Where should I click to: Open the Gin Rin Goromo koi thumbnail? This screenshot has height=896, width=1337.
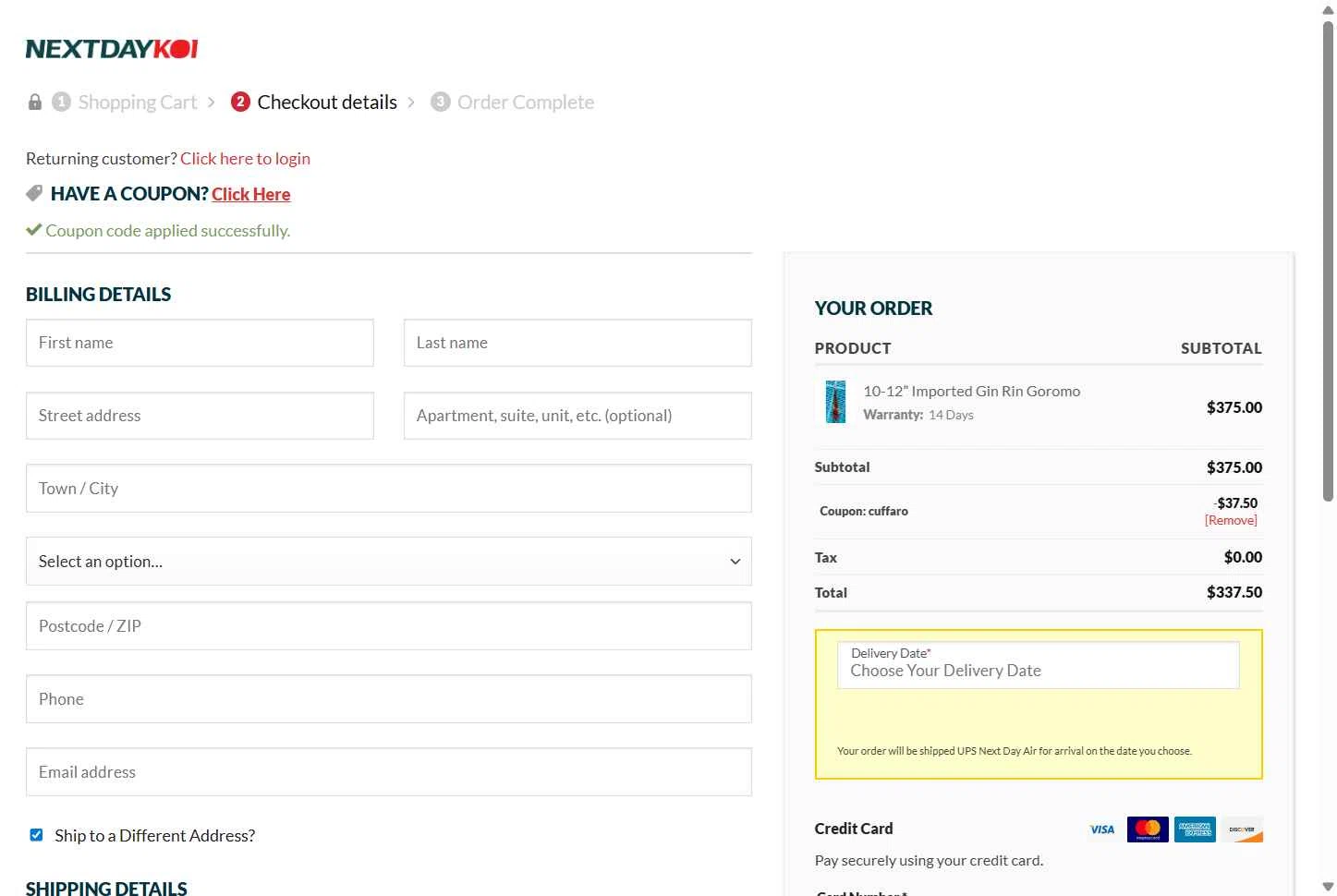[835, 402]
